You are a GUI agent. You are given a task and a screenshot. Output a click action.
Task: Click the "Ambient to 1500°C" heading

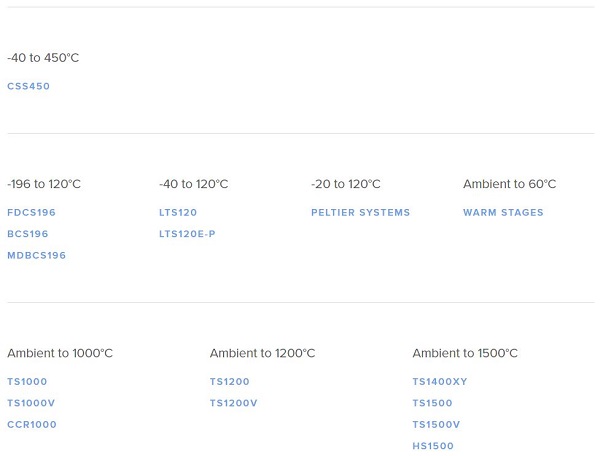coord(465,353)
